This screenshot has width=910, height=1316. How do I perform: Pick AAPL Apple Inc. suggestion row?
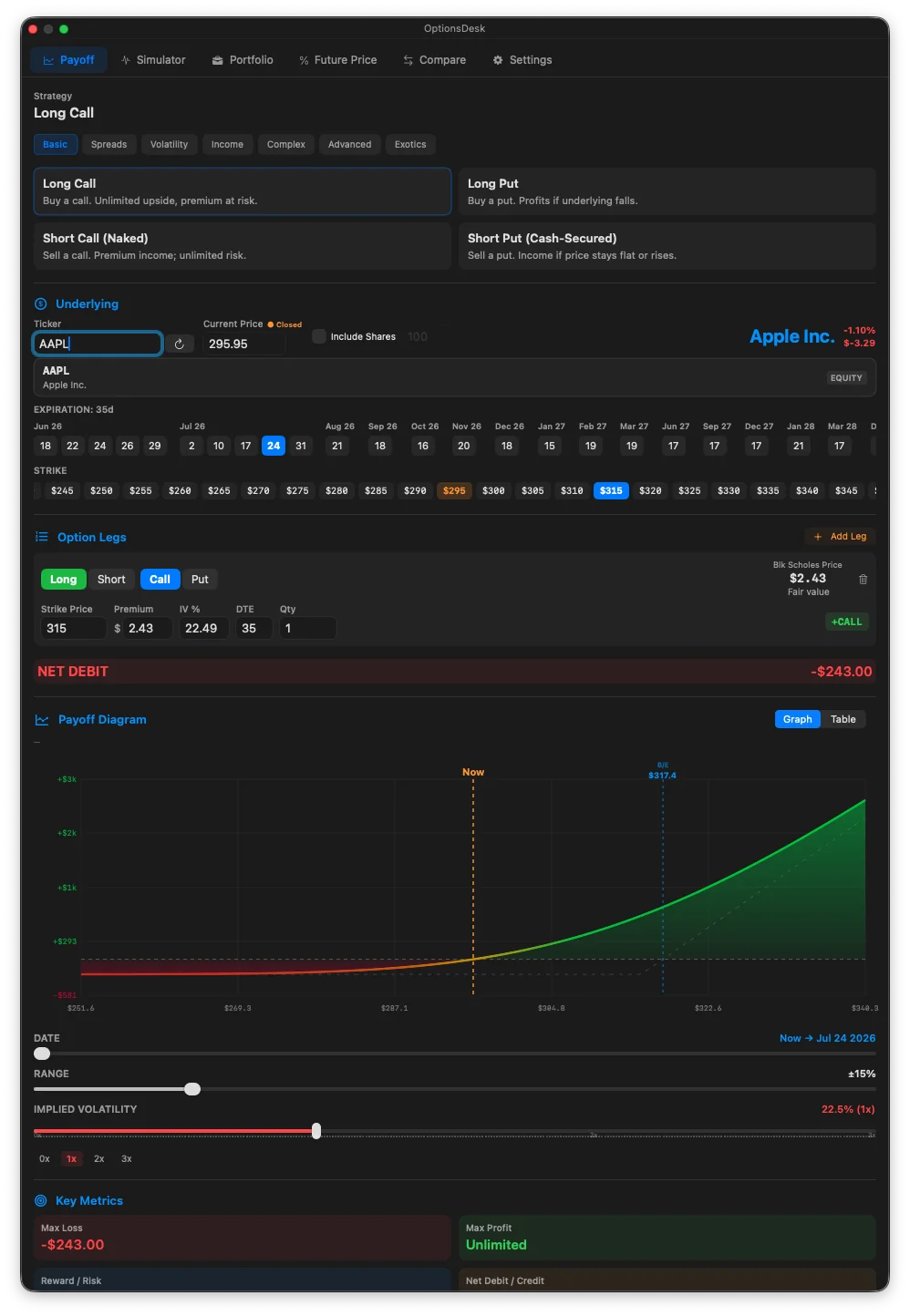(455, 377)
